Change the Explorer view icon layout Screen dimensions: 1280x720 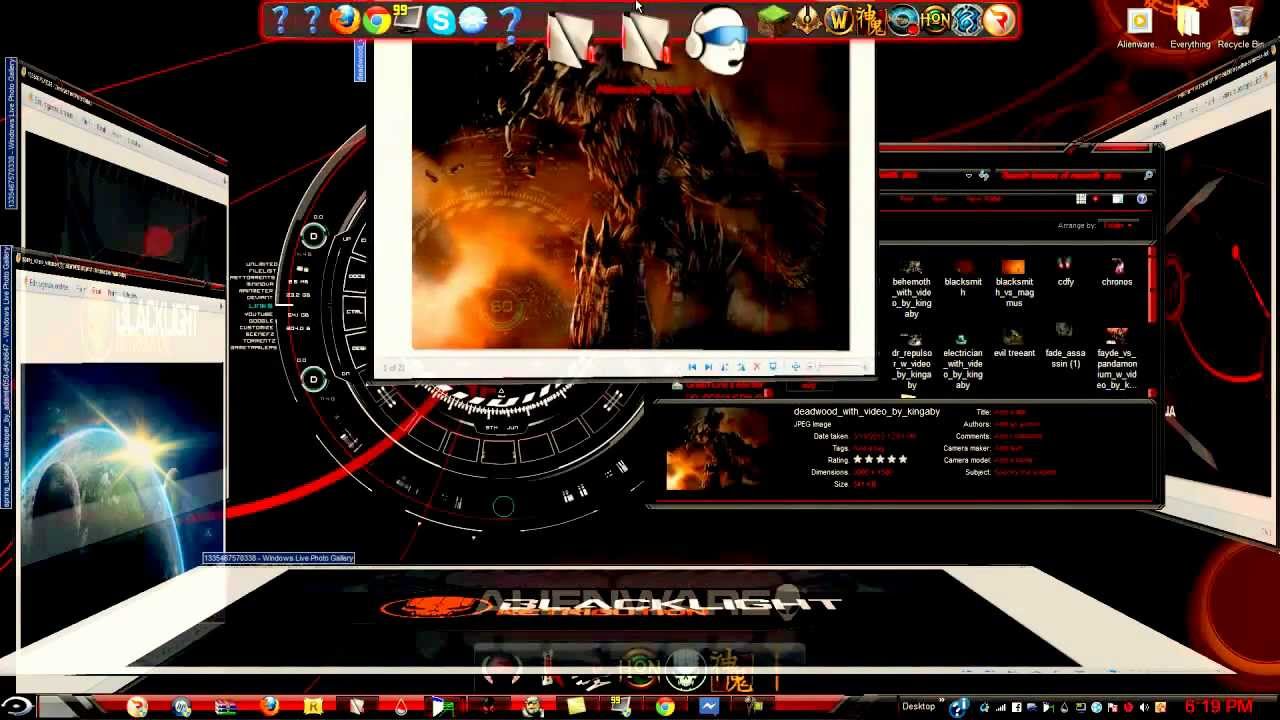(x=1081, y=199)
